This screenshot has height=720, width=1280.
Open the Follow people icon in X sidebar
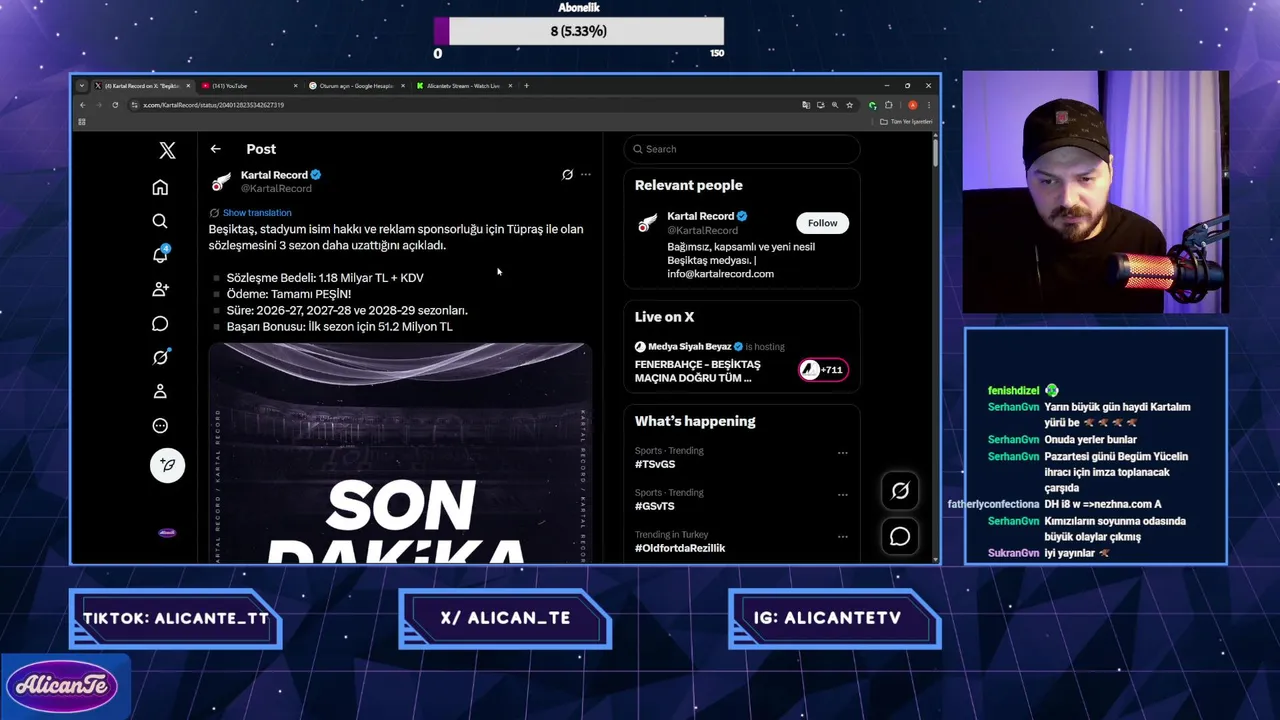[x=160, y=289]
